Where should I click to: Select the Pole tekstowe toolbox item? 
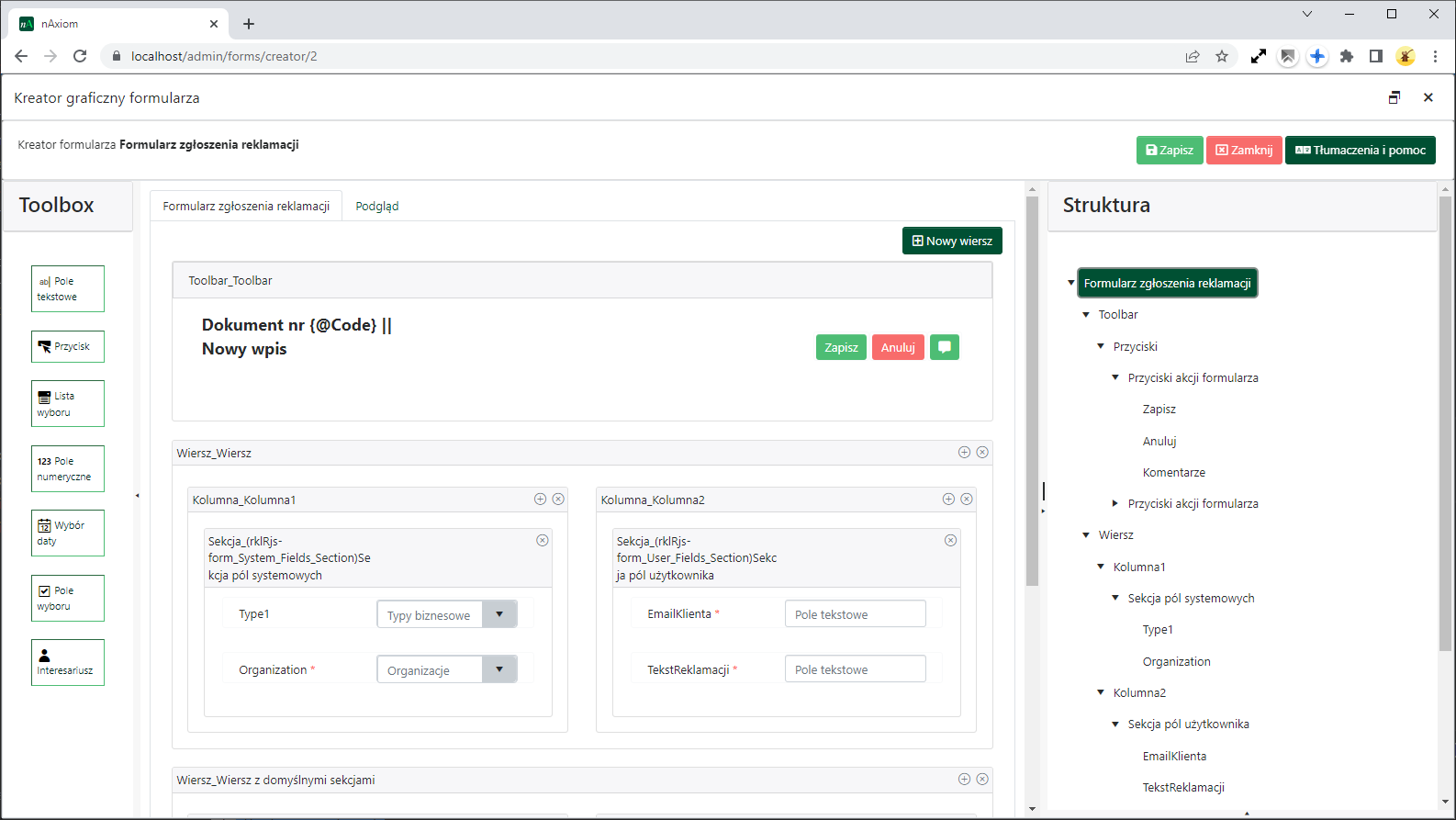pyautogui.click(x=68, y=289)
